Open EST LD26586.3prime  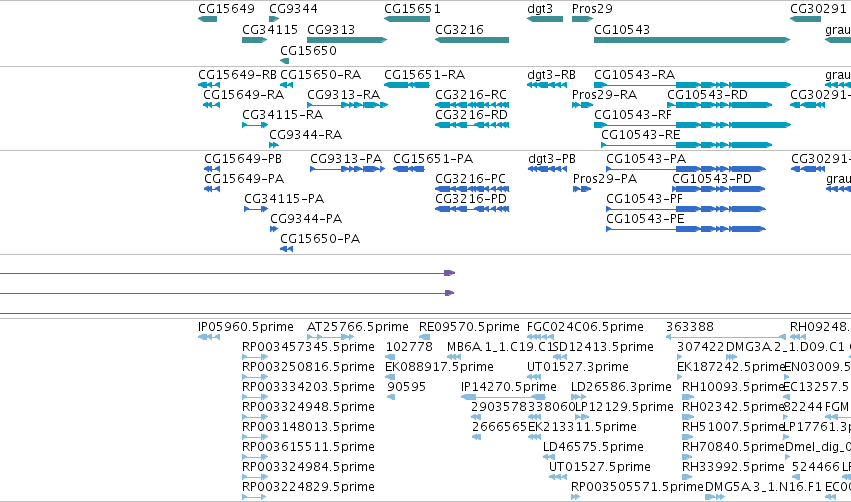coord(579,397)
